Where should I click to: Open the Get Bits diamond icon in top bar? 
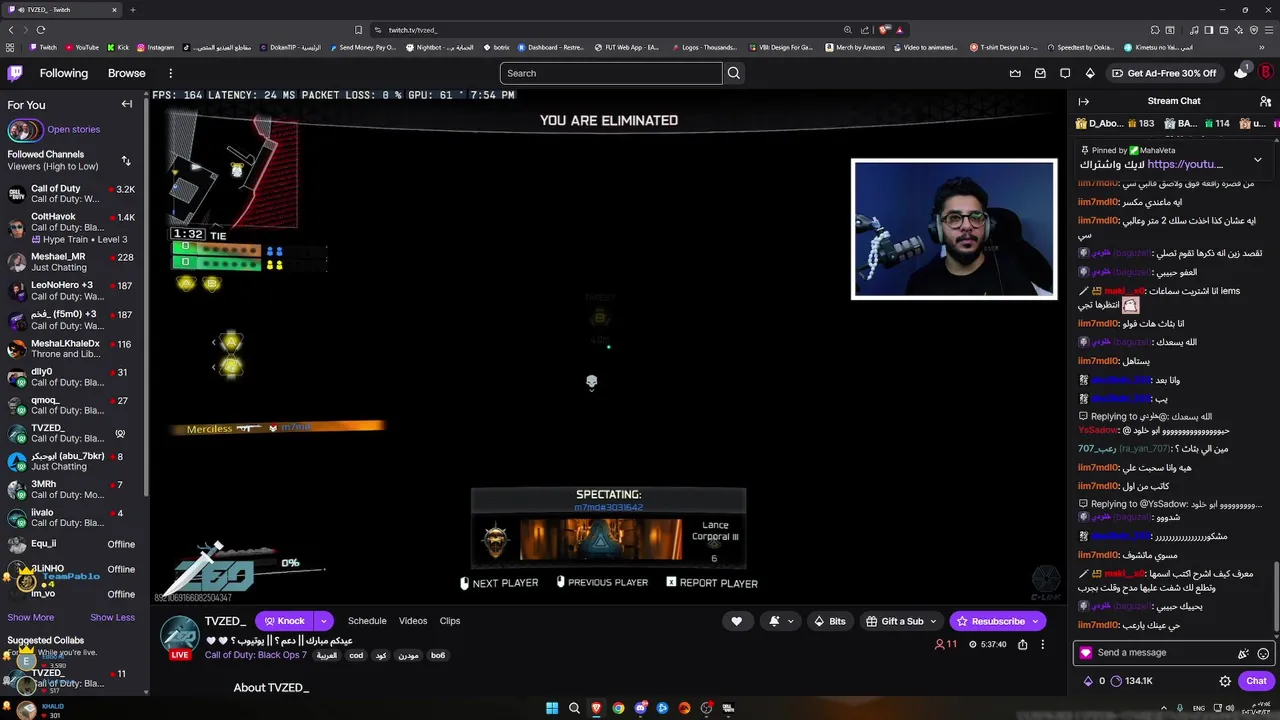1090,73
